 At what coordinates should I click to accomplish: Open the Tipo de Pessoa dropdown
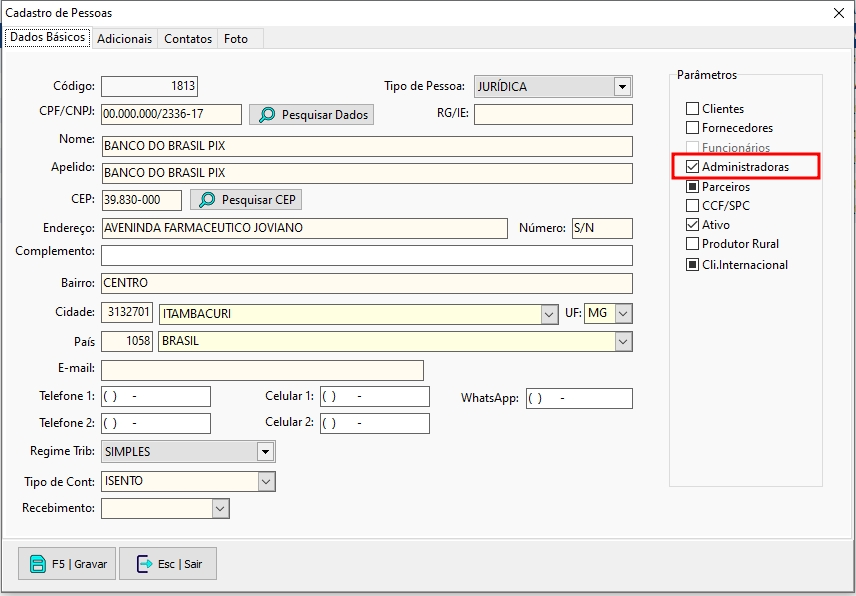[x=622, y=87]
